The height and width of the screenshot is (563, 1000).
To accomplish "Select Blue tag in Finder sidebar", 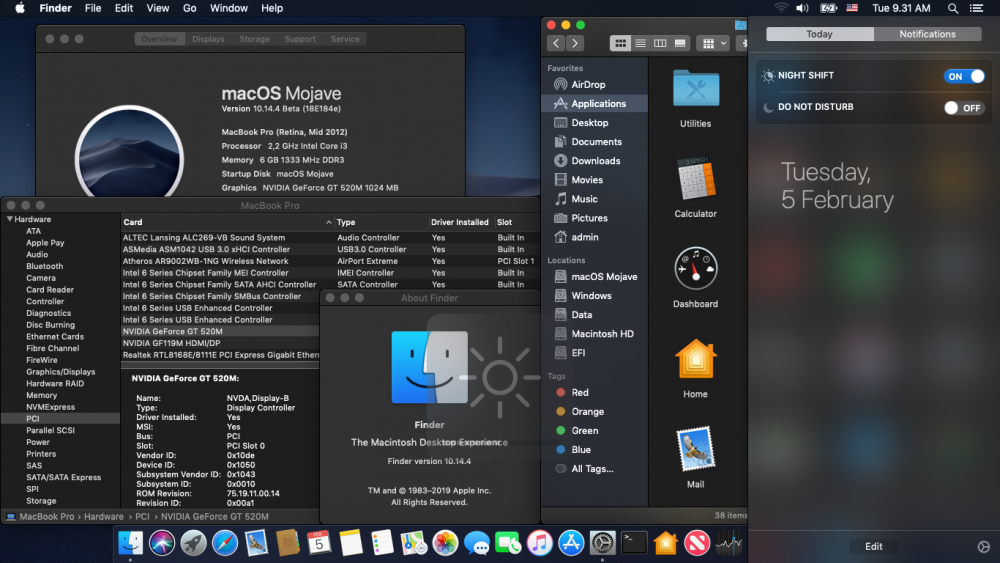I will (x=594, y=450).
